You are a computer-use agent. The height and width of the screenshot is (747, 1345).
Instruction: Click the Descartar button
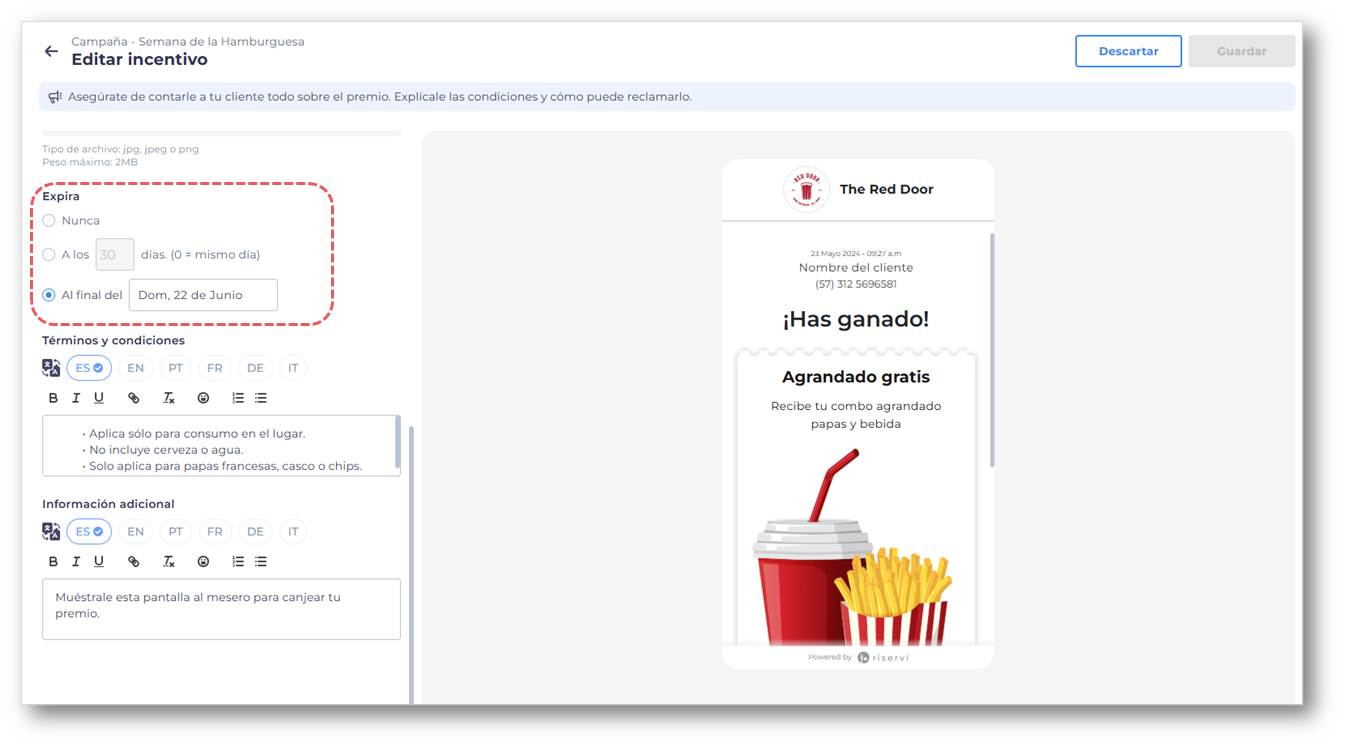pos(1128,51)
